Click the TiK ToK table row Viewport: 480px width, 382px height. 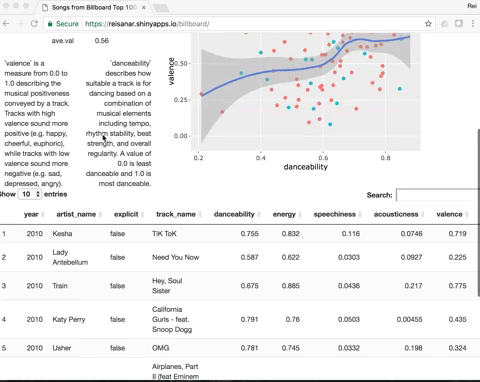pos(240,234)
